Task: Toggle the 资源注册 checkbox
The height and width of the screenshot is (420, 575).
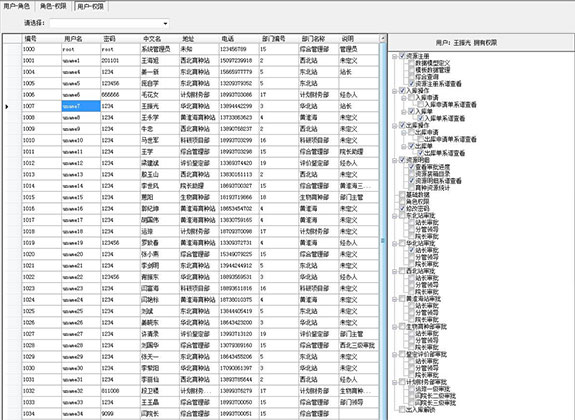Action: pos(402,56)
